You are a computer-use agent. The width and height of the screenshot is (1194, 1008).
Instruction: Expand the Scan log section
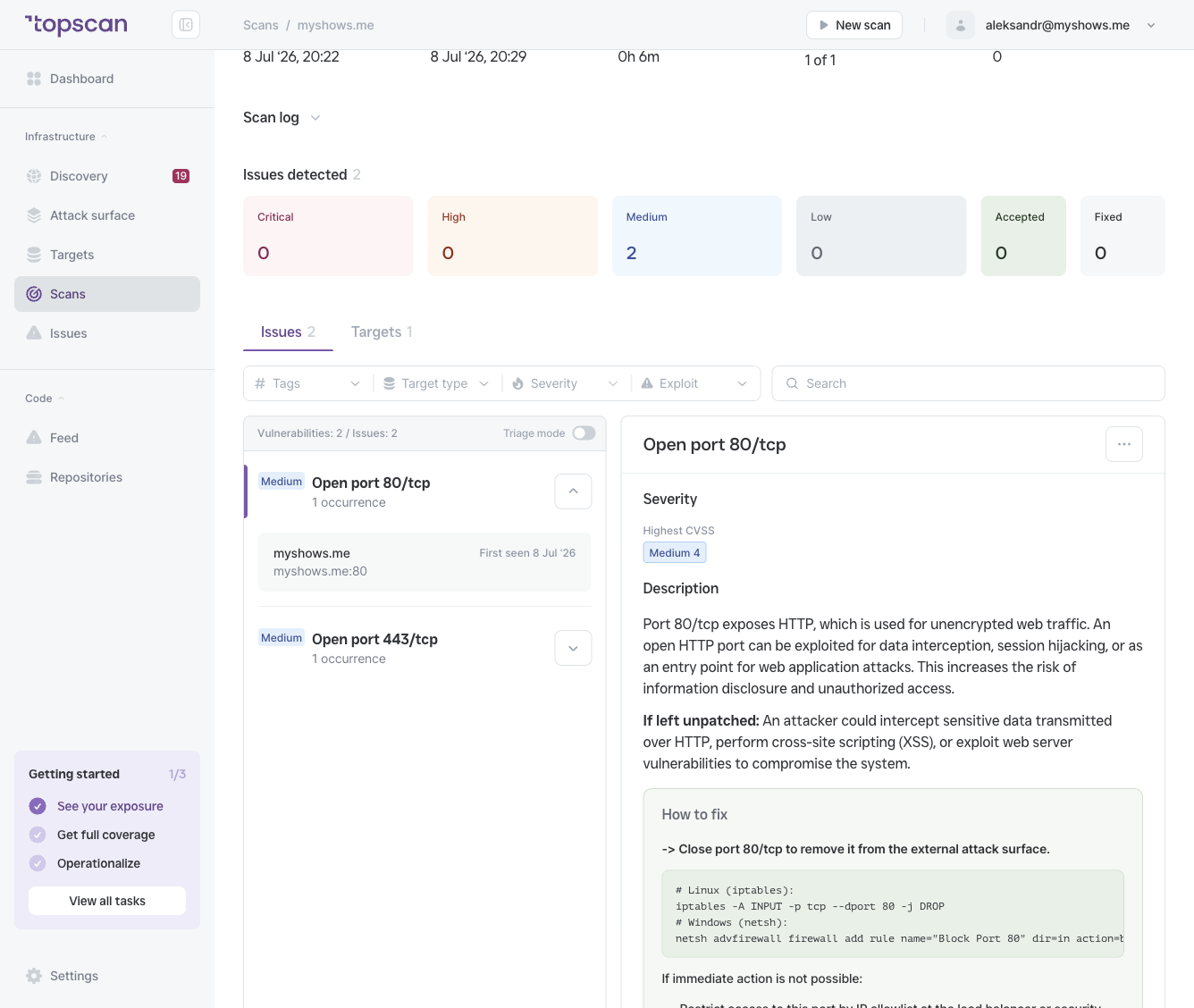(x=282, y=118)
